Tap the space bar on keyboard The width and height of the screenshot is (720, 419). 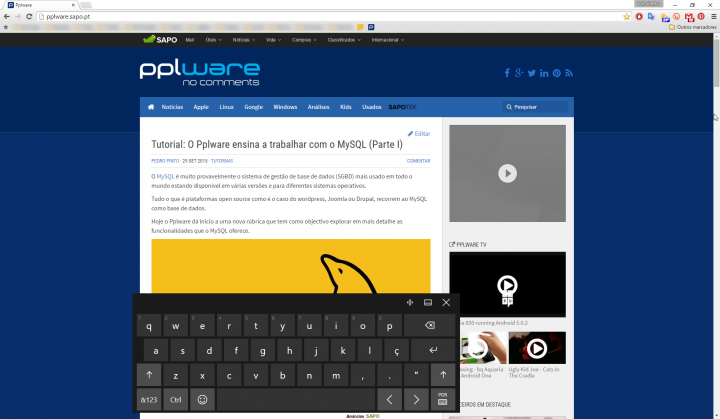coord(296,400)
